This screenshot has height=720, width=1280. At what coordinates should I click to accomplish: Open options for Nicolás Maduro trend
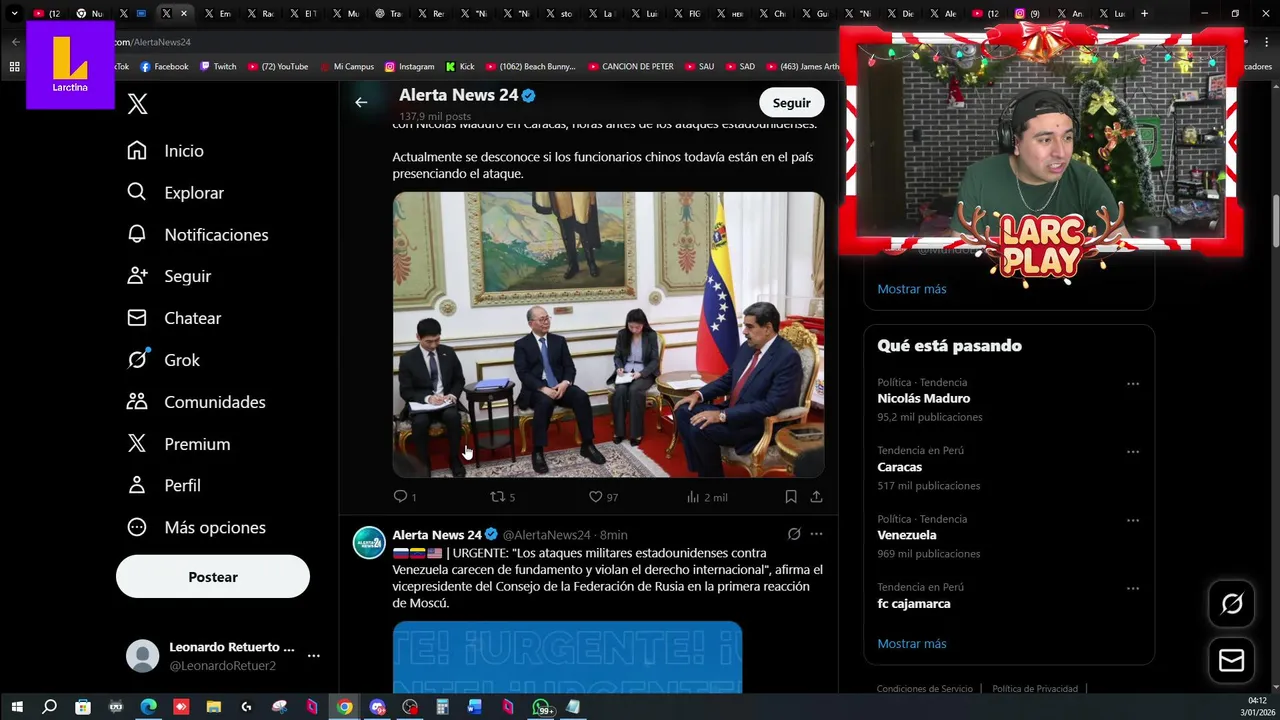click(1133, 383)
